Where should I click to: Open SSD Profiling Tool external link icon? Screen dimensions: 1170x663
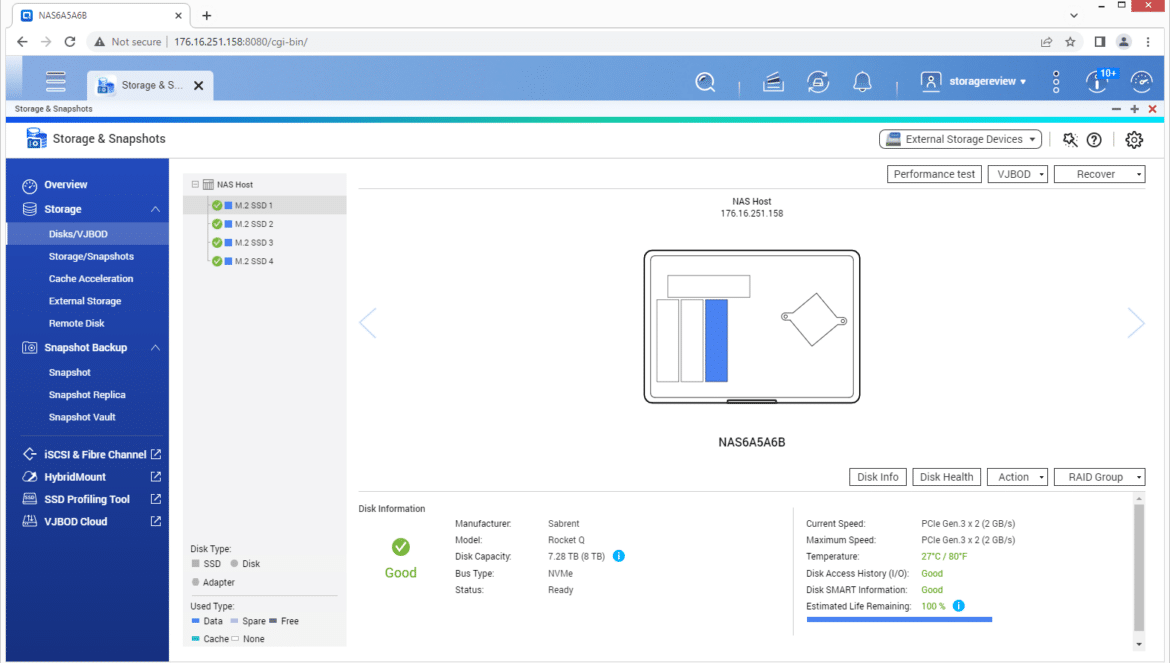point(156,499)
